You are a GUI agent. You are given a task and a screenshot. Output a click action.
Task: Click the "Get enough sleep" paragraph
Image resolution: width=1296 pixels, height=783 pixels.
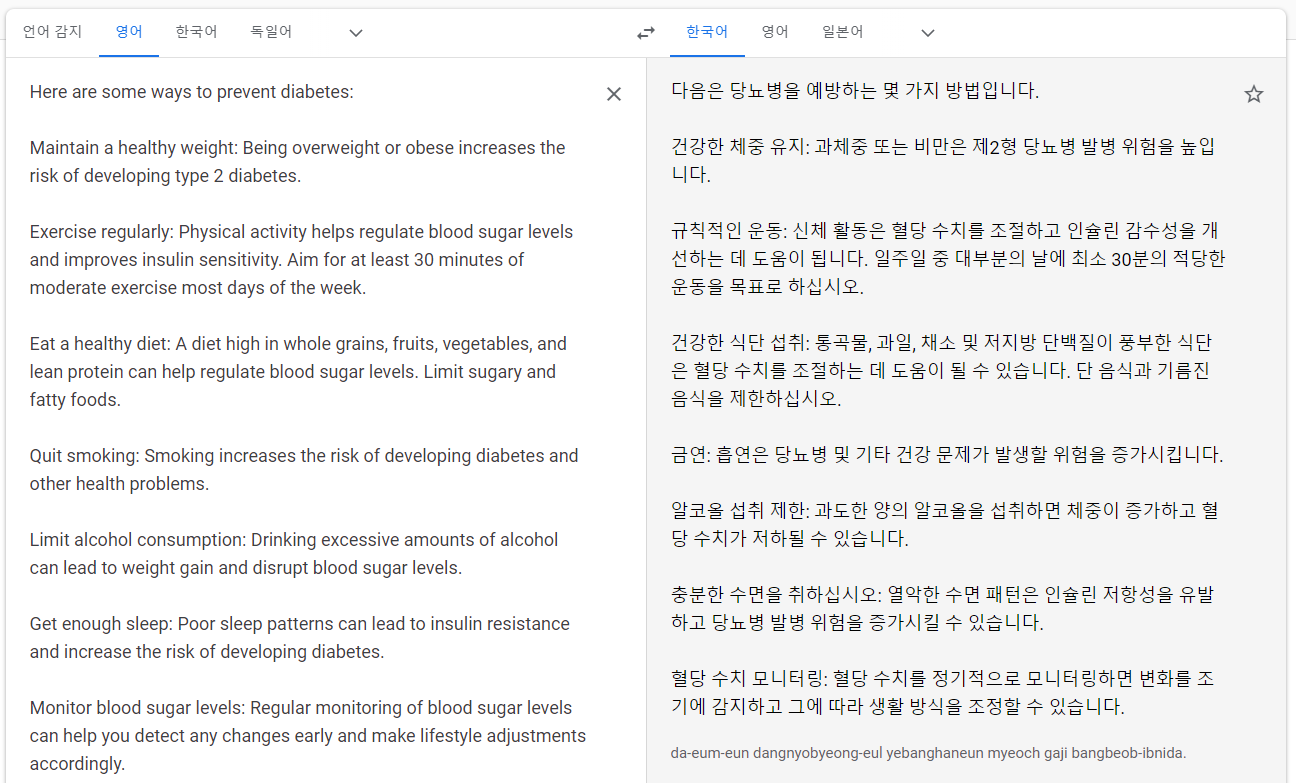[300, 638]
